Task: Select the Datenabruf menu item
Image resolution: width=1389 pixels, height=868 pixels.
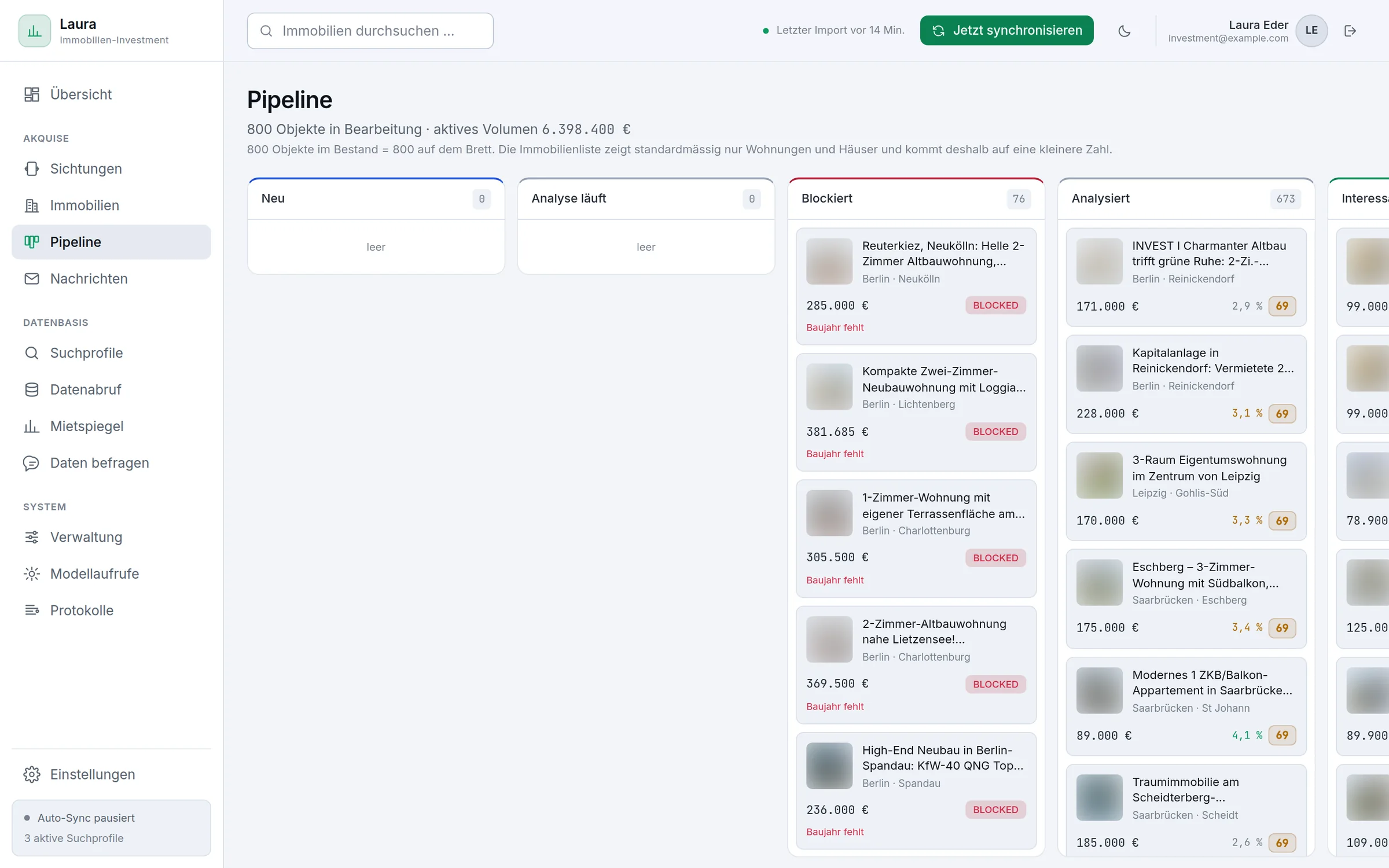Action: (111, 389)
